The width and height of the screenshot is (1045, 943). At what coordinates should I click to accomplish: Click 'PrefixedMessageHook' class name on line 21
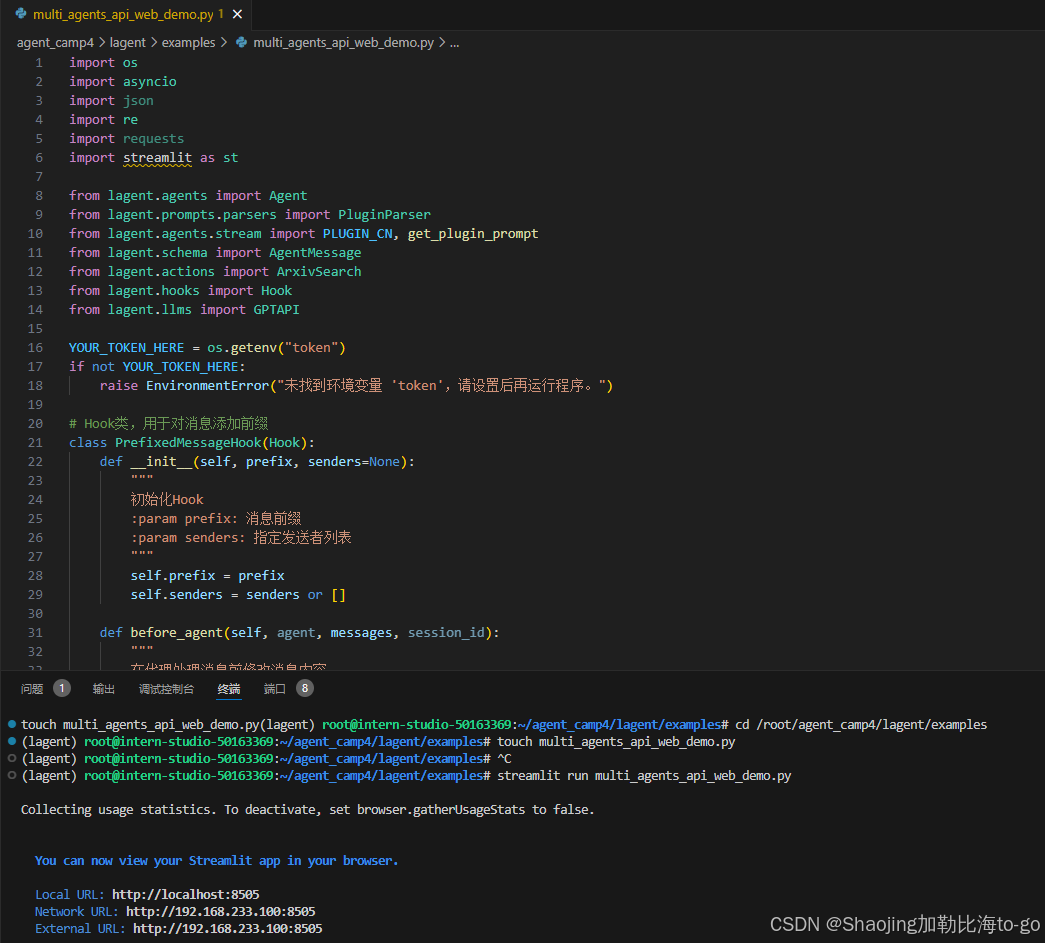(188, 443)
